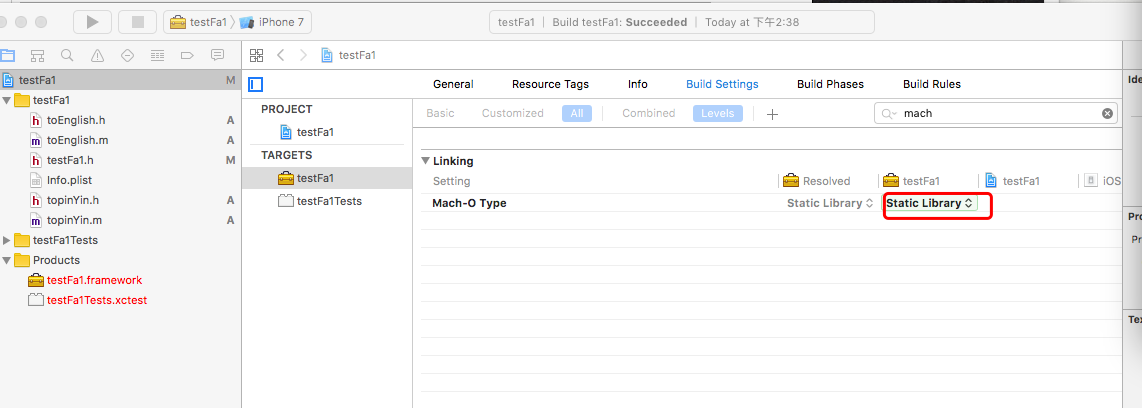
Task: Clear the 'mach' search field
Action: pos(1107,114)
